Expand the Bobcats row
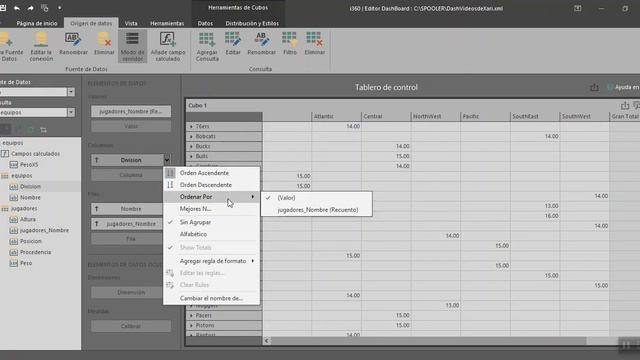This screenshot has width=640, height=360. (x=191, y=136)
